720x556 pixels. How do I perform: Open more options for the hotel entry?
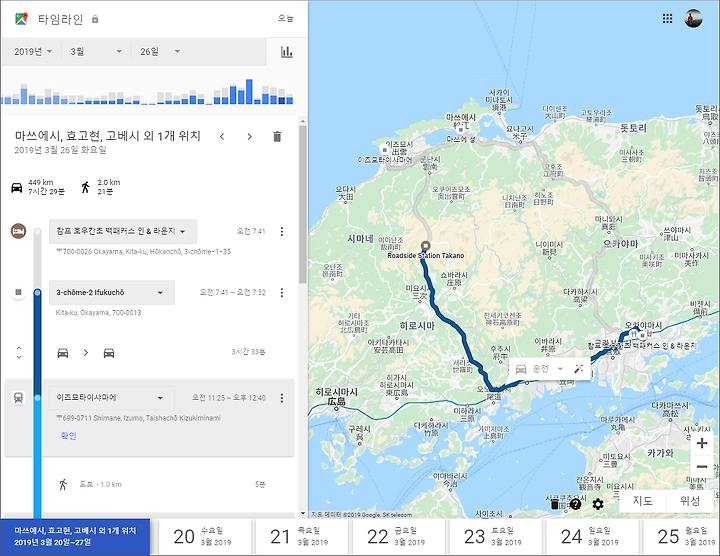pyautogui.click(x=282, y=231)
